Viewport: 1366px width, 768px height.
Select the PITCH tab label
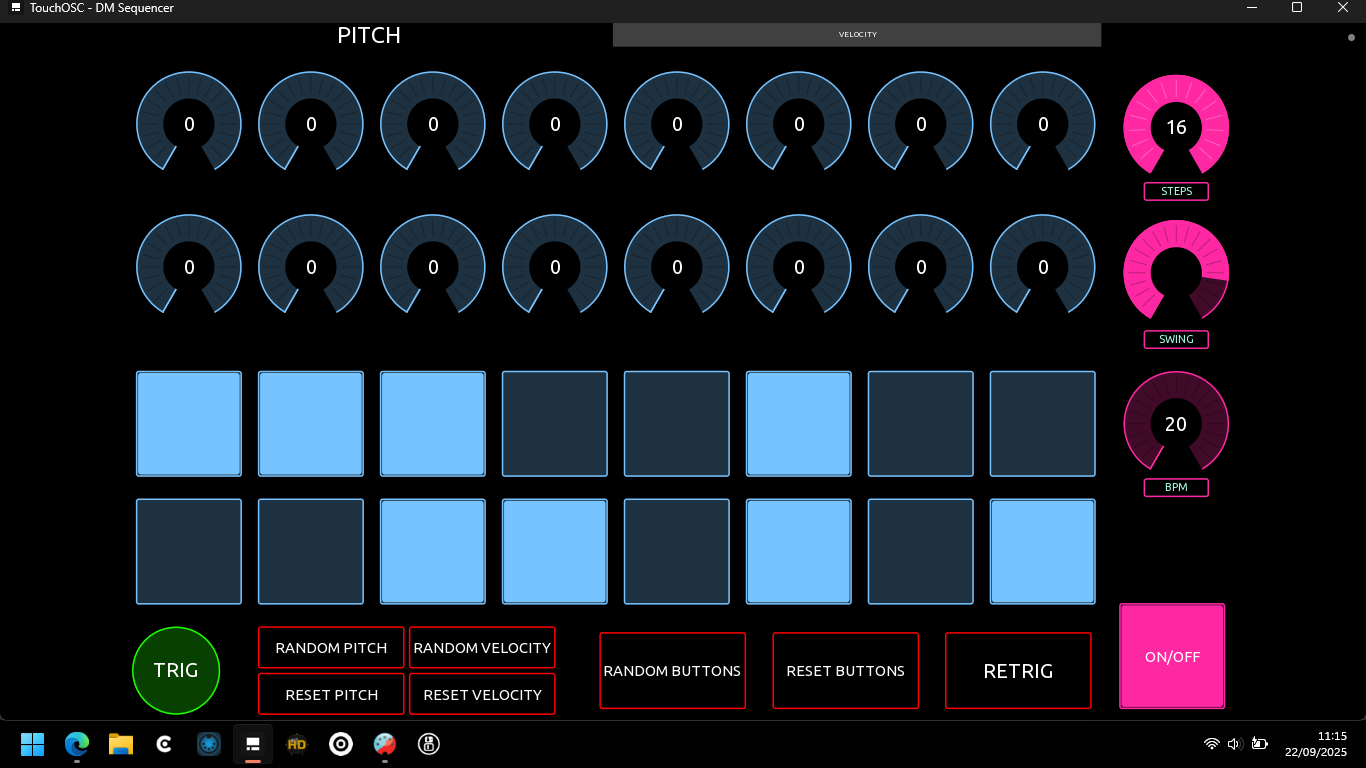click(x=369, y=35)
